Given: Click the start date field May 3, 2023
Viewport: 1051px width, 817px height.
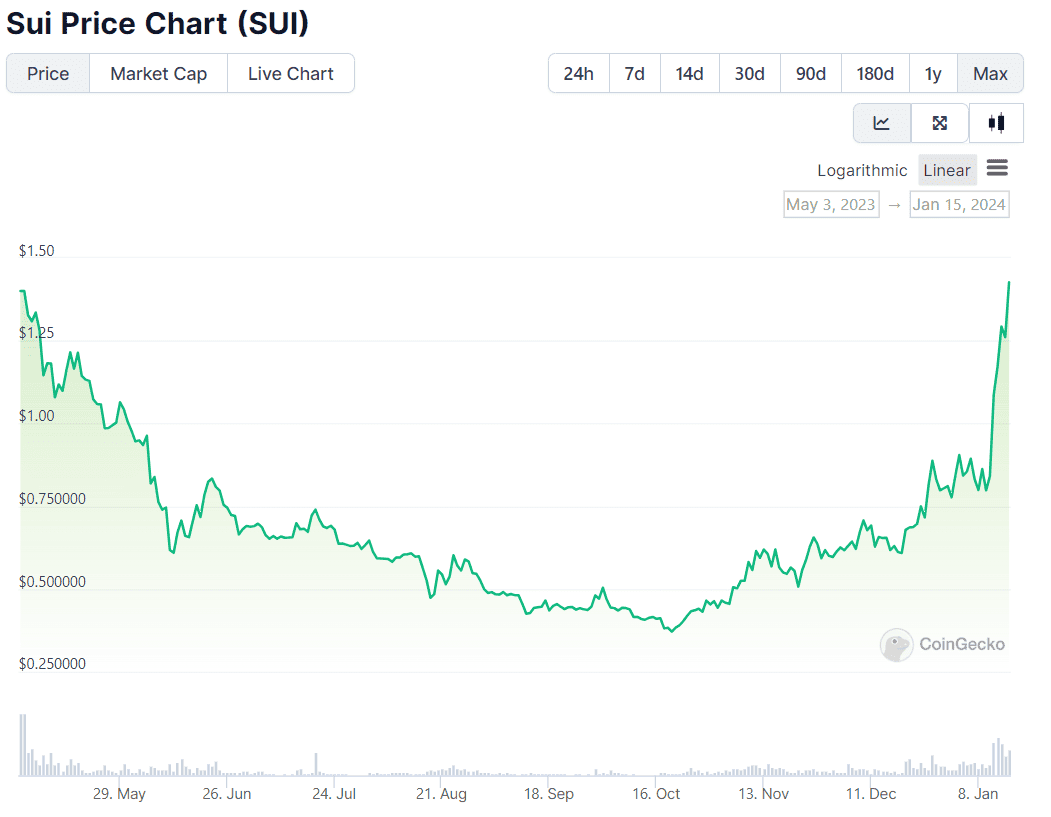Looking at the screenshot, I should 830,204.
